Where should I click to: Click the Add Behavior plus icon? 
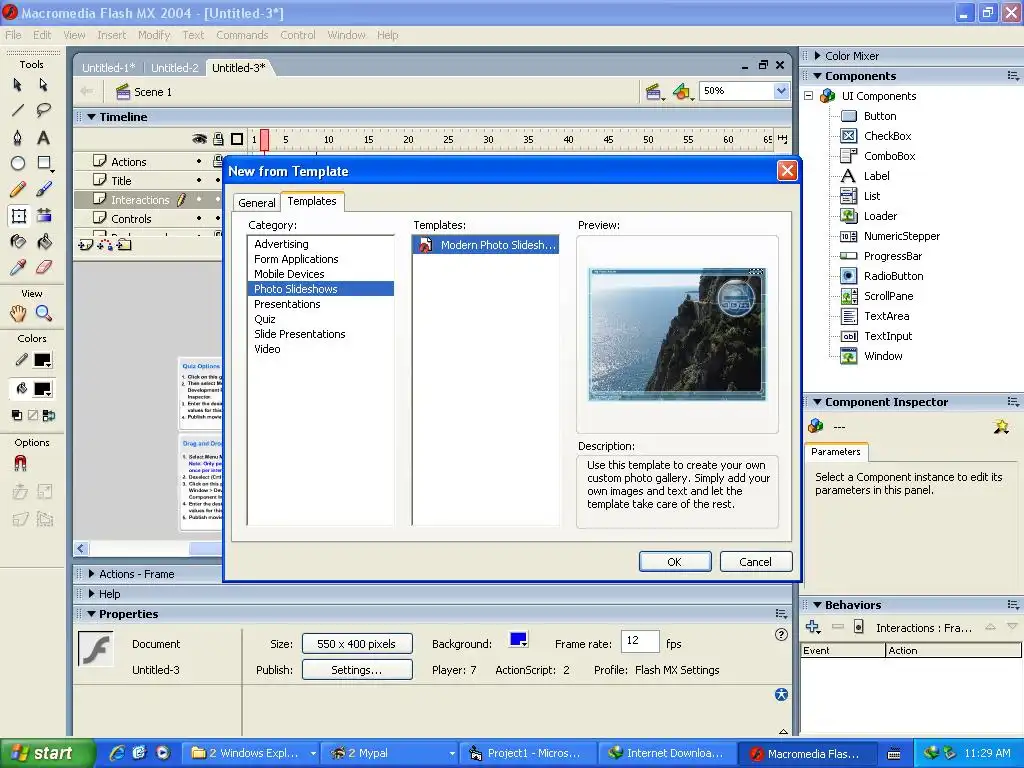(x=812, y=627)
